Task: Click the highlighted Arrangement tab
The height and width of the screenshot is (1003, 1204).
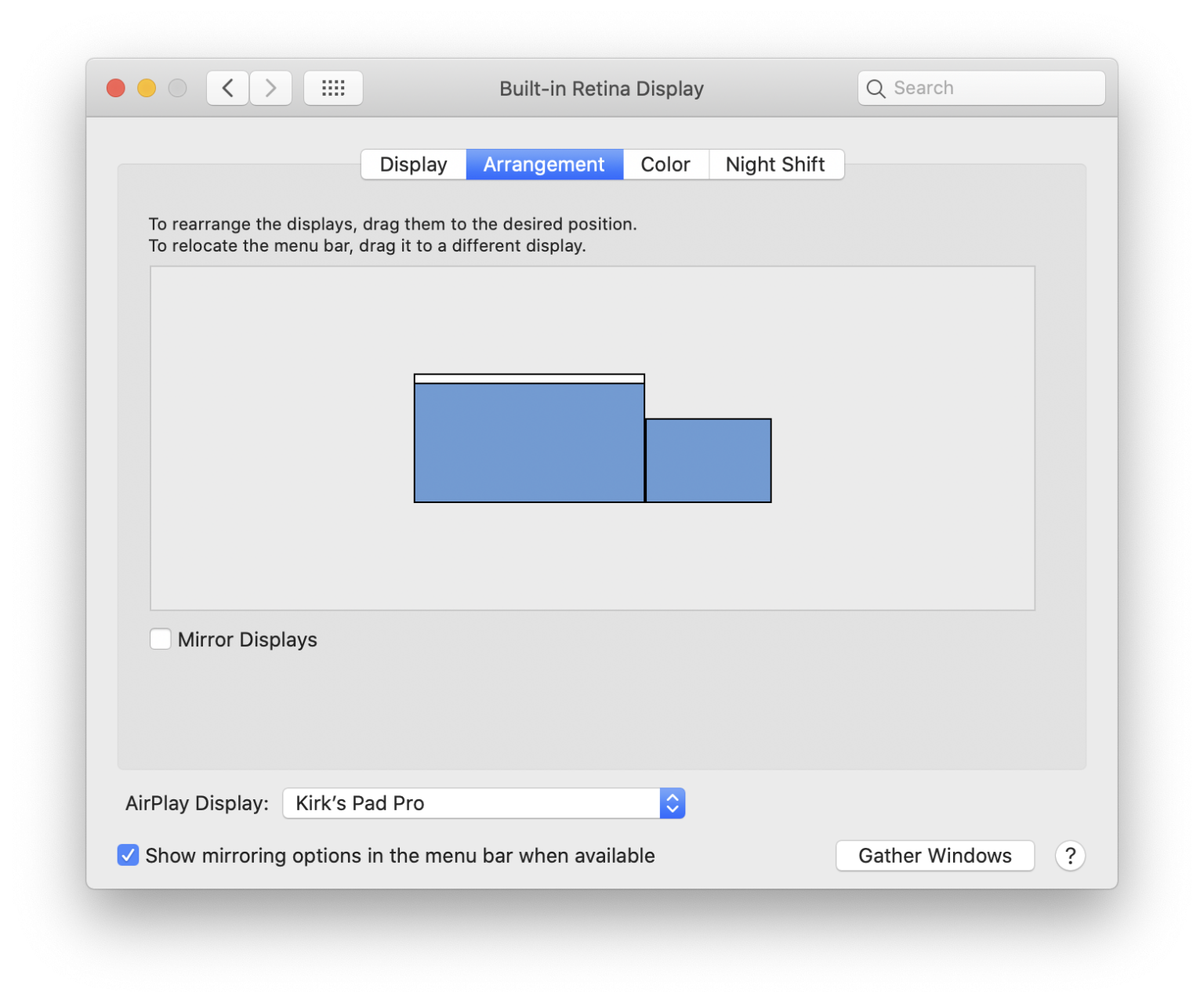Action: 544,165
